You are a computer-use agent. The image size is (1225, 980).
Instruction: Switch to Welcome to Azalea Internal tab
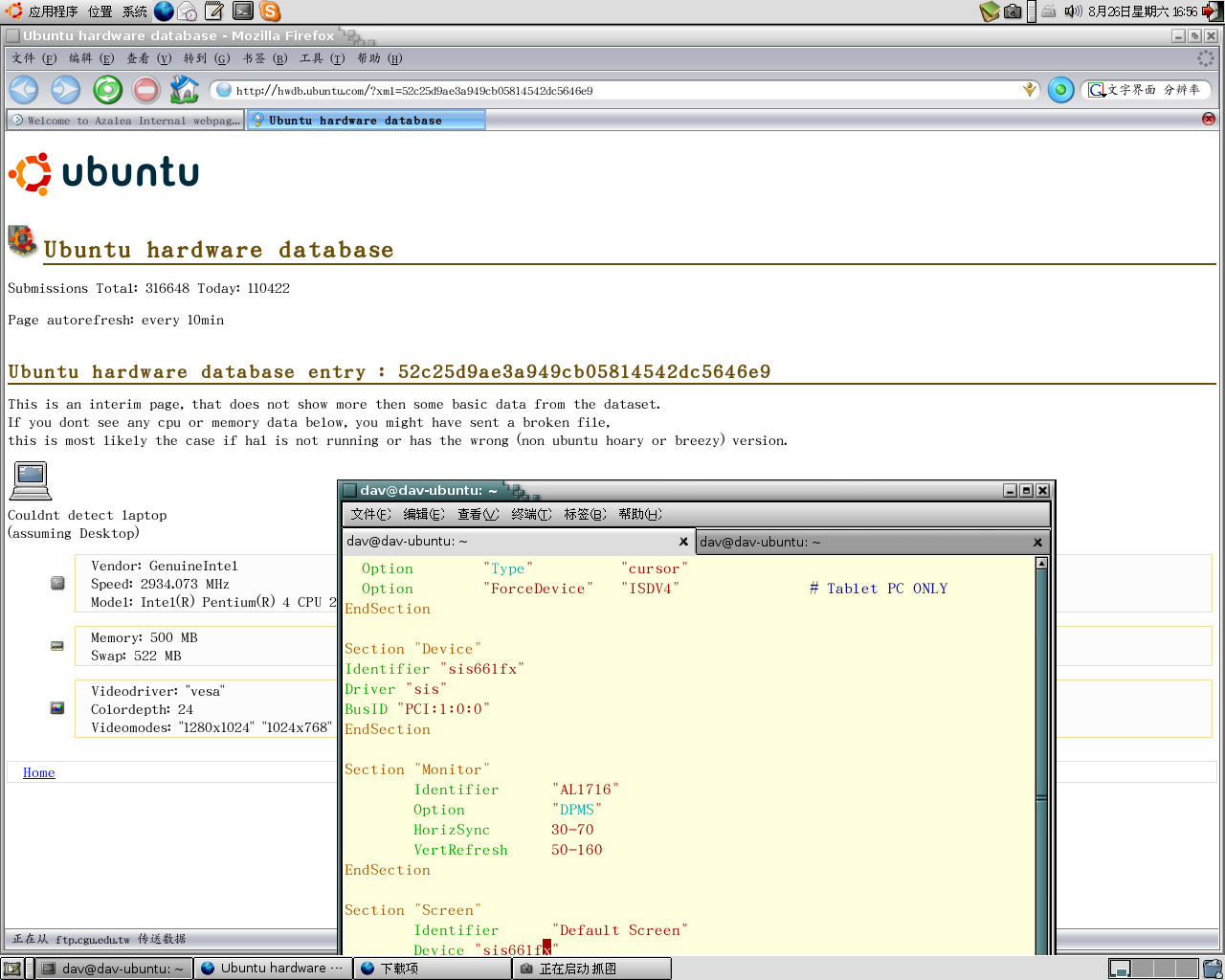pos(124,121)
